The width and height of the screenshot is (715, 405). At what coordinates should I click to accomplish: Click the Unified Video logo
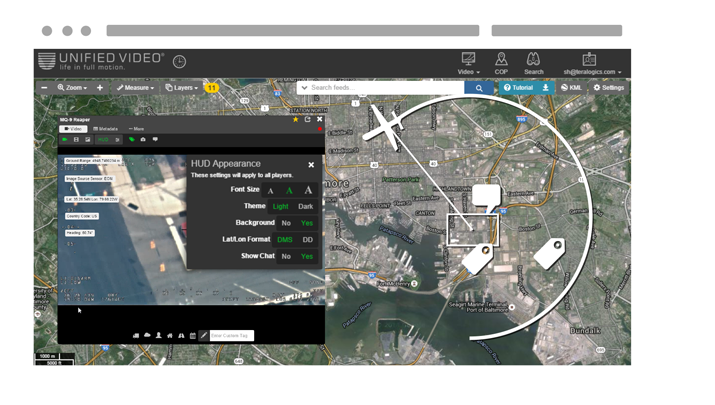[x=100, y=61]
